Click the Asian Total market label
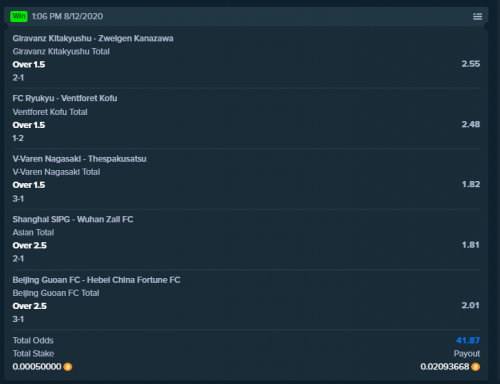500x384 pixels. pyautogui.click(x=33, y=232)
